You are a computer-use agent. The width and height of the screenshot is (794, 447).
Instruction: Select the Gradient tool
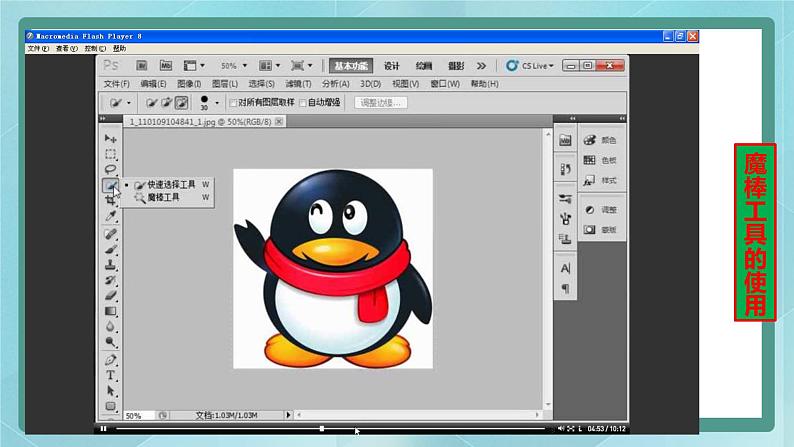click(110, 311)
